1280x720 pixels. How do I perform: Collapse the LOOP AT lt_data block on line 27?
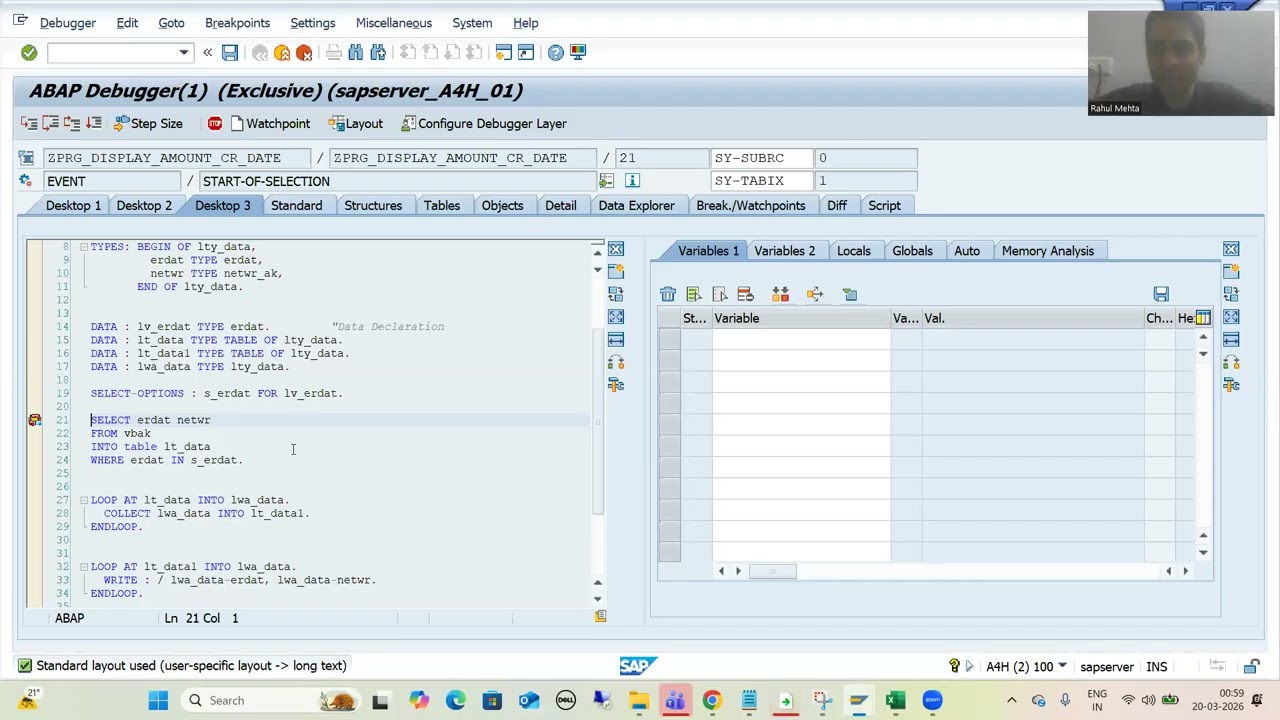[x=84, y=500]
